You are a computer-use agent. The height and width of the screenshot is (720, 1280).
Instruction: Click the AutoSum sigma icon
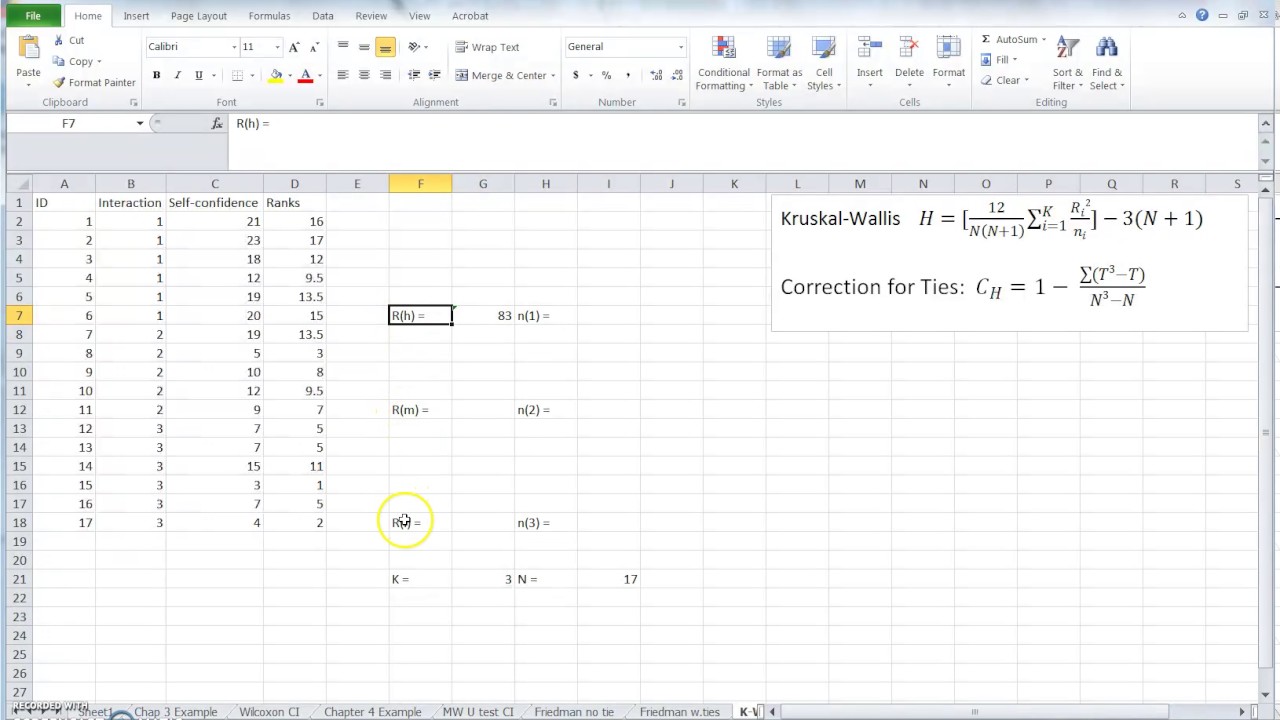click(986, 39)
